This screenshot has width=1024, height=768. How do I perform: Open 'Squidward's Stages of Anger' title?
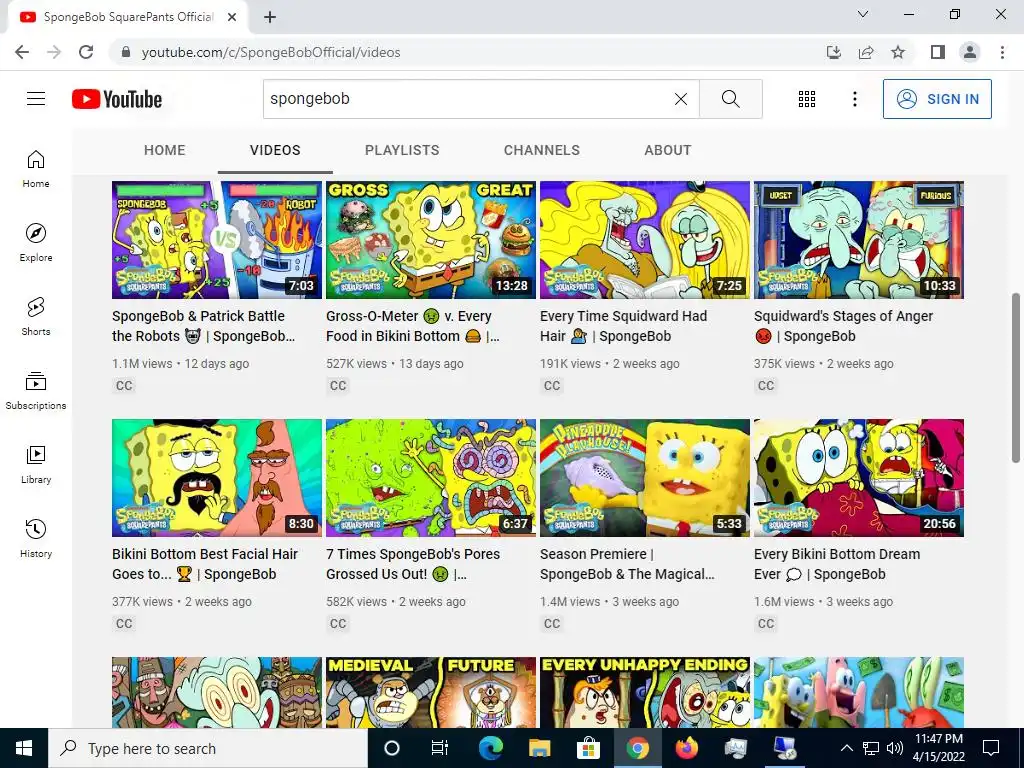[843, 326]
